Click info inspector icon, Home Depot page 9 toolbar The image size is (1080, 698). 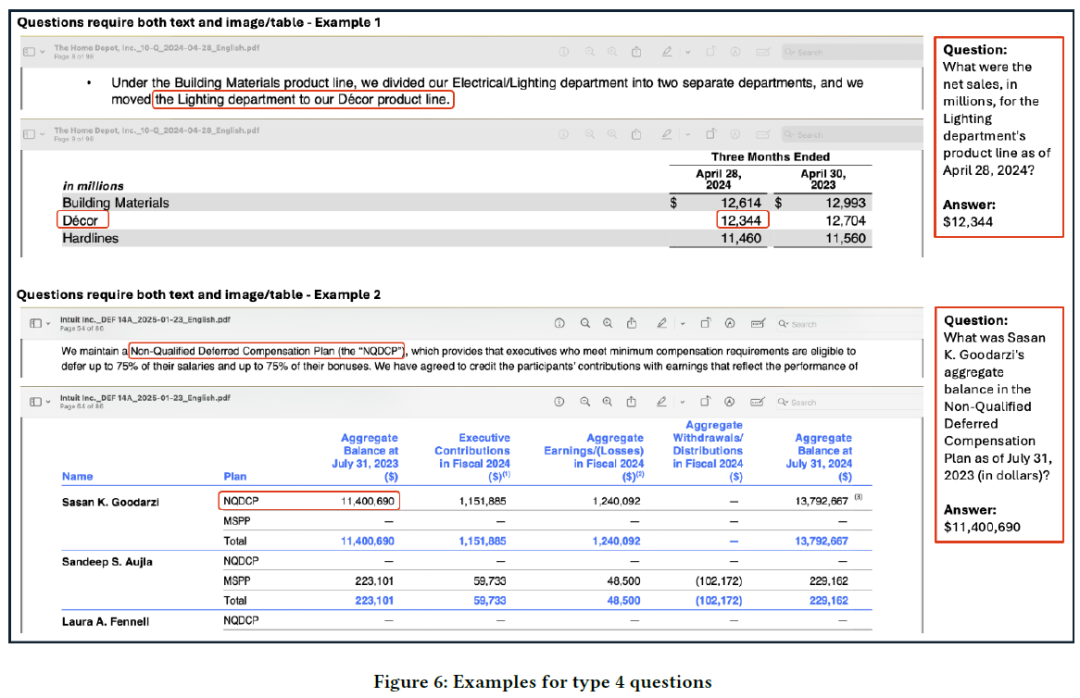(563, 134)
